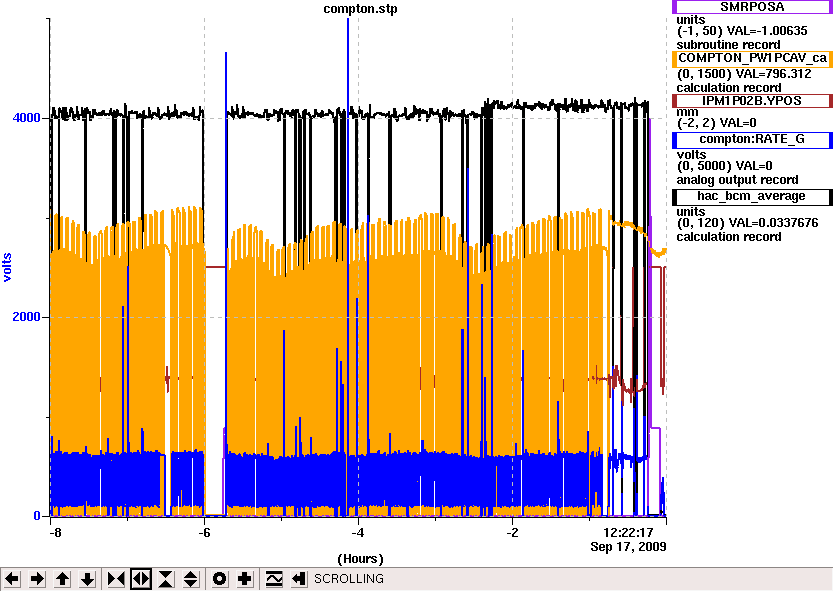Click the -6 hour axis label
Screen dimensions: 833x591
205,533
